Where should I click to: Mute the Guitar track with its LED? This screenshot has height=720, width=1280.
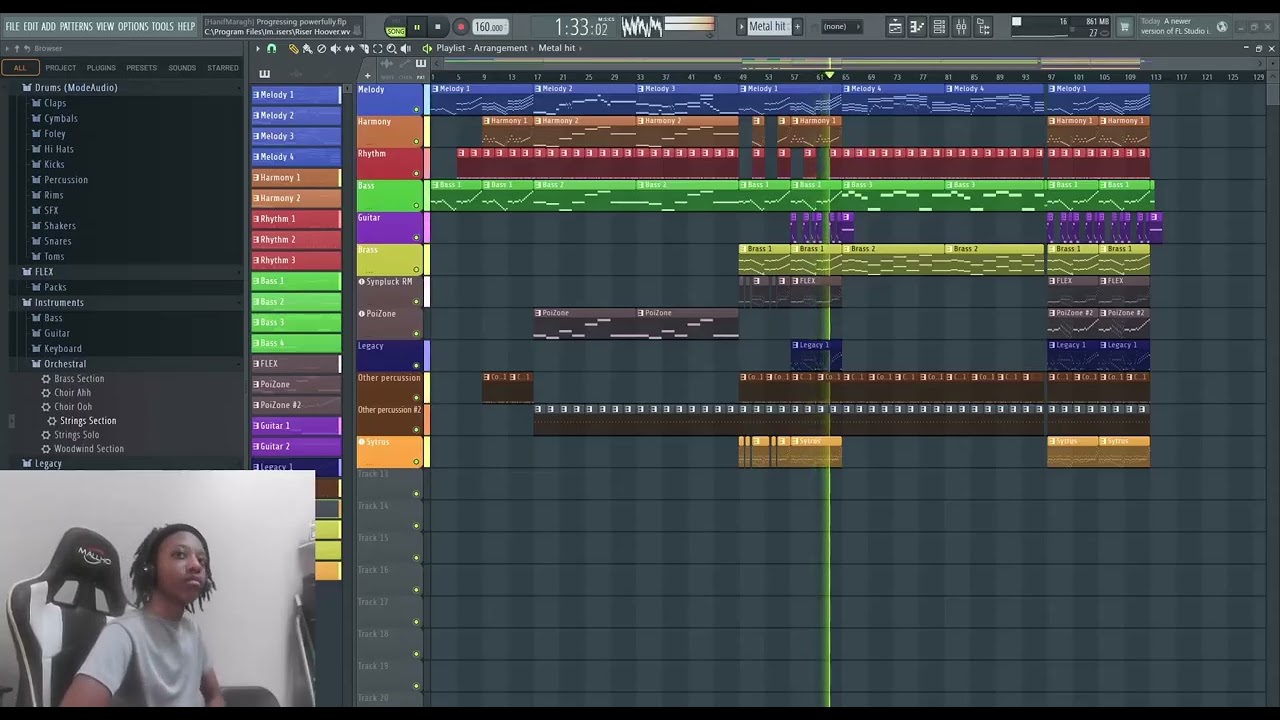click(416, 237)
